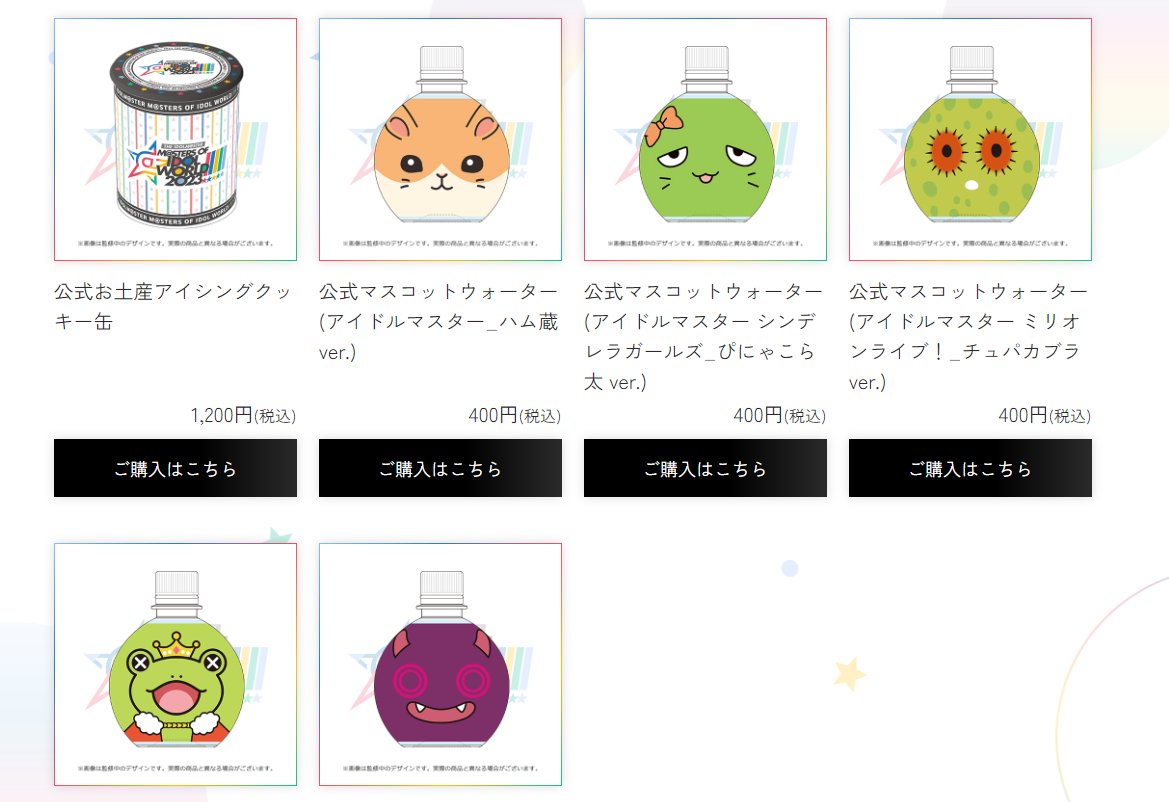1169x802 pixels.
Task: Open the Chupacabra spotted bottle image
Action: coord(970,139)
